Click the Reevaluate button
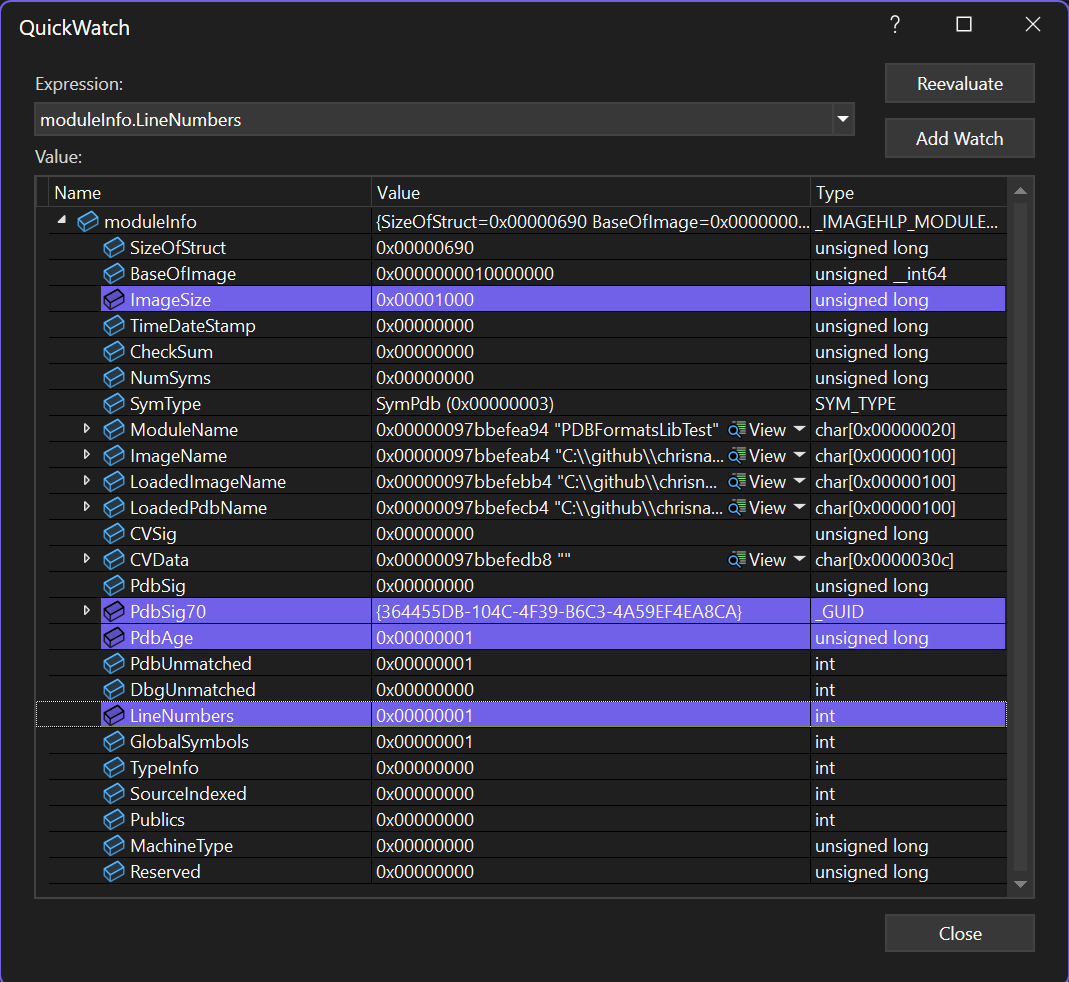Image resolution: width=1069 pixels, height=982 pixels. [x=959, y=83]
